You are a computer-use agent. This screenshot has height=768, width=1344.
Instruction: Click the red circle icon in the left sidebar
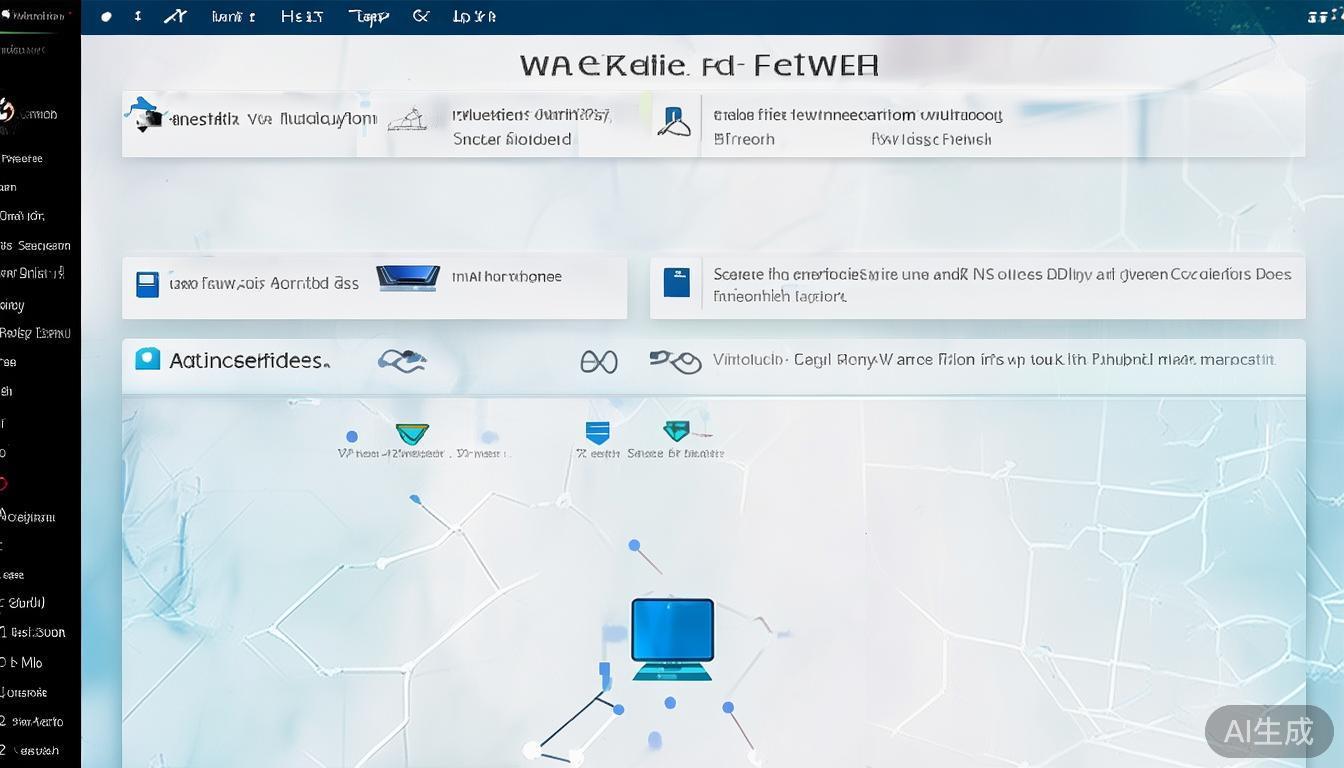pos(3,484)
